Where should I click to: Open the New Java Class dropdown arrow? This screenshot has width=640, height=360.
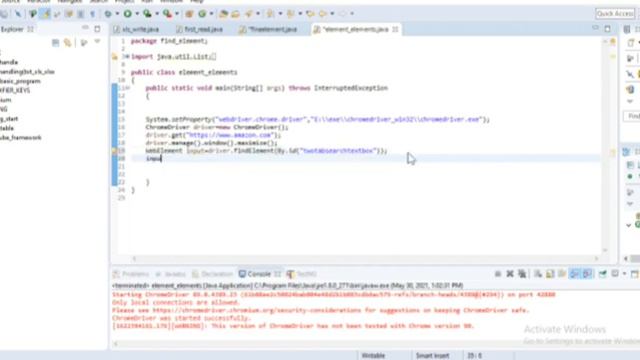pos(211,14)
